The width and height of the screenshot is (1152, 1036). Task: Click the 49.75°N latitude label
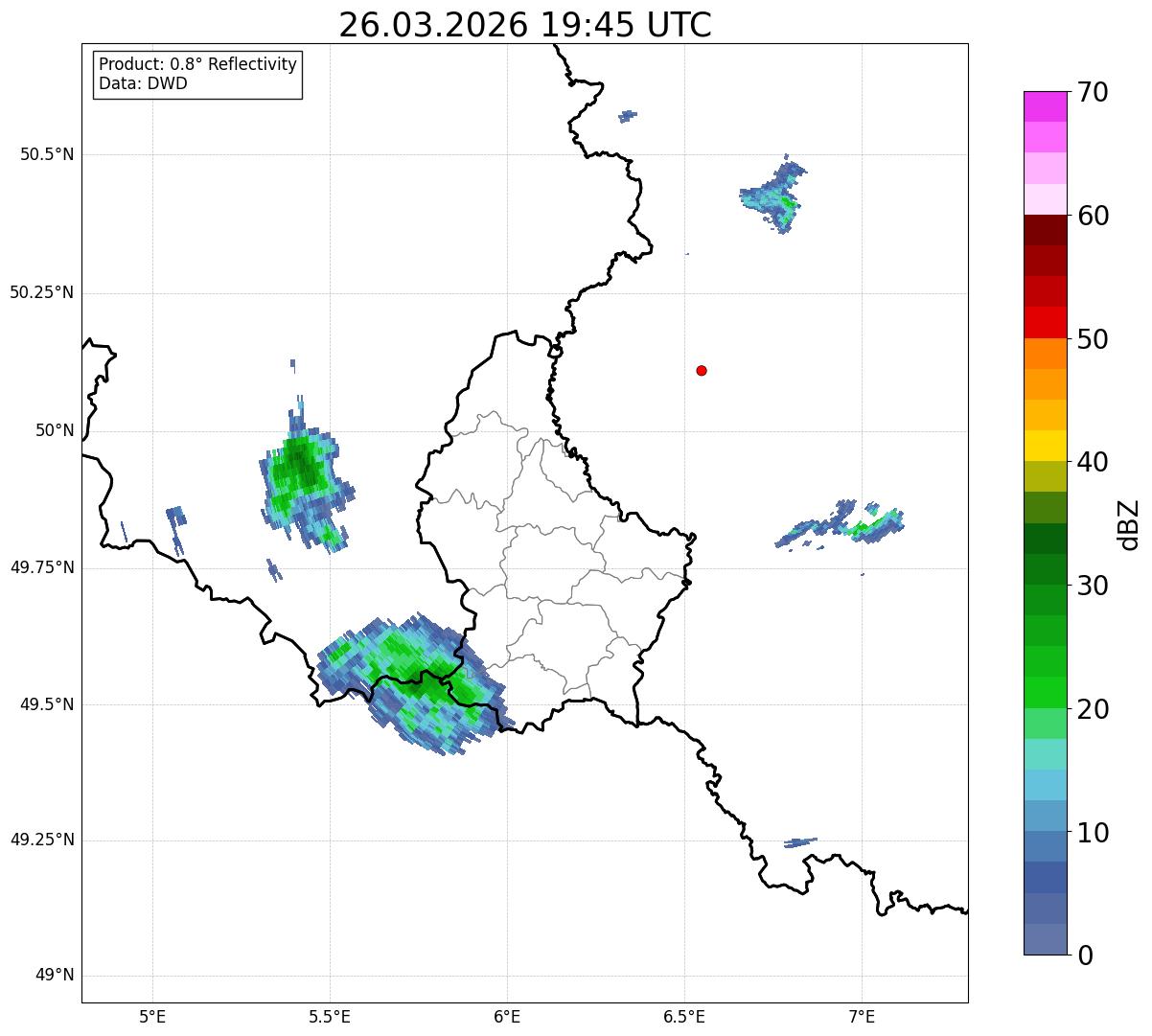pyautogui.click(x=42, y=567)
